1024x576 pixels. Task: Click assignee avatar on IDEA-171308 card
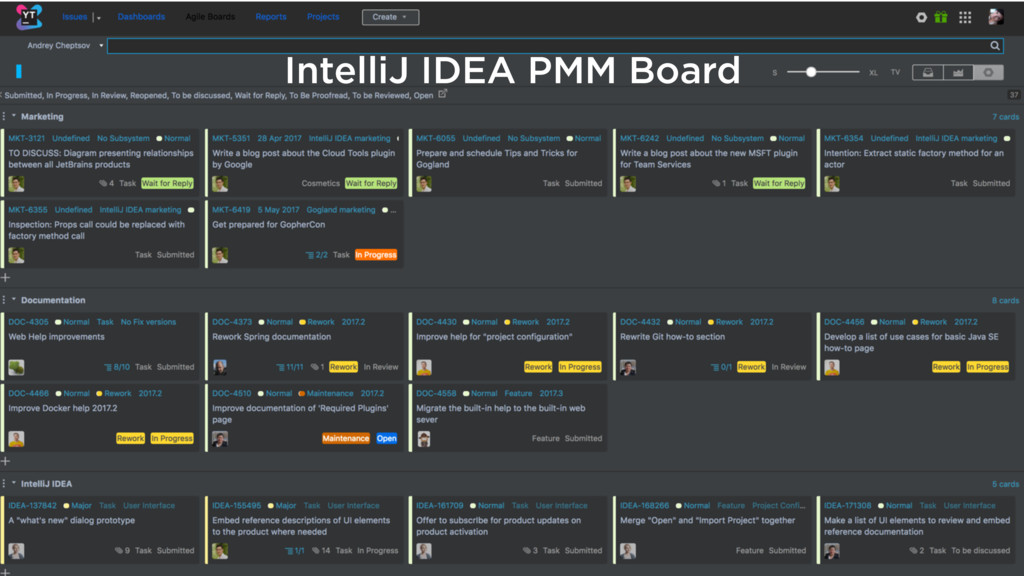831,551
